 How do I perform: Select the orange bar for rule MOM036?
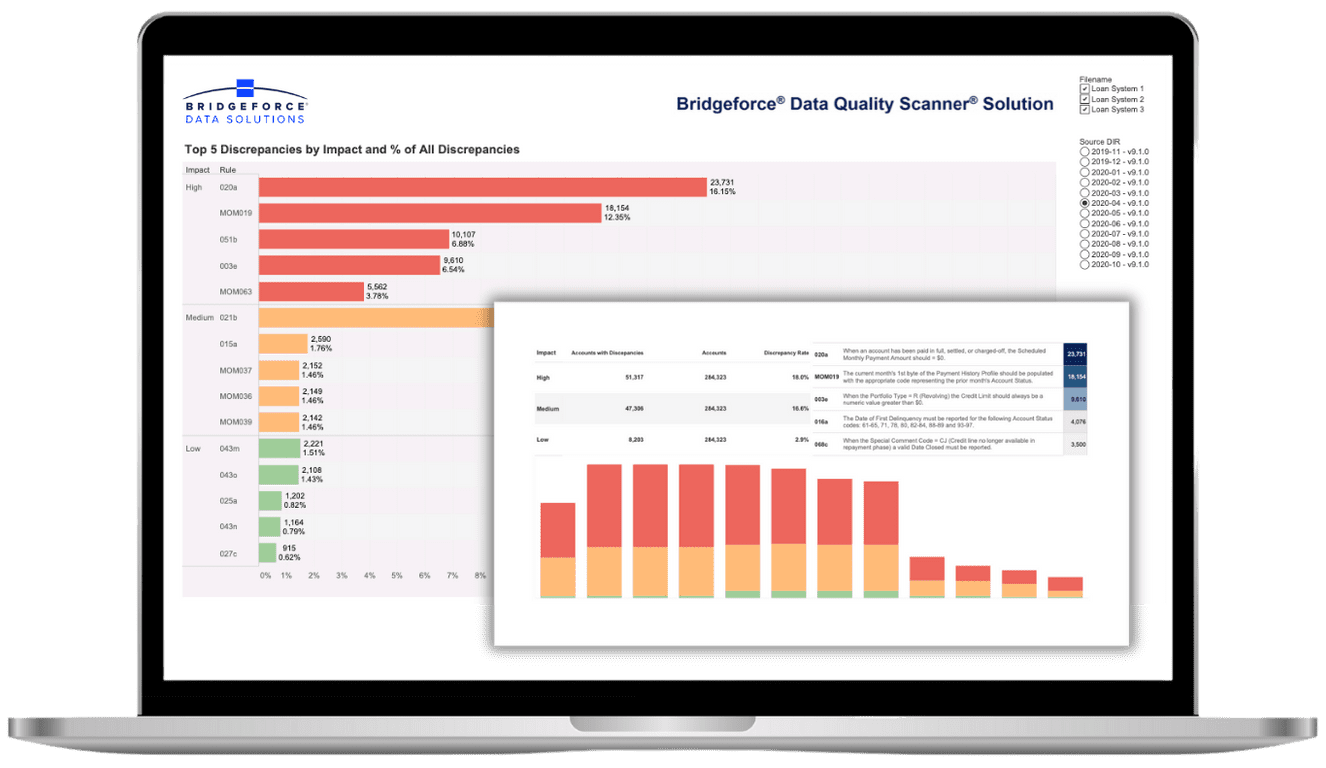(279, 396)
